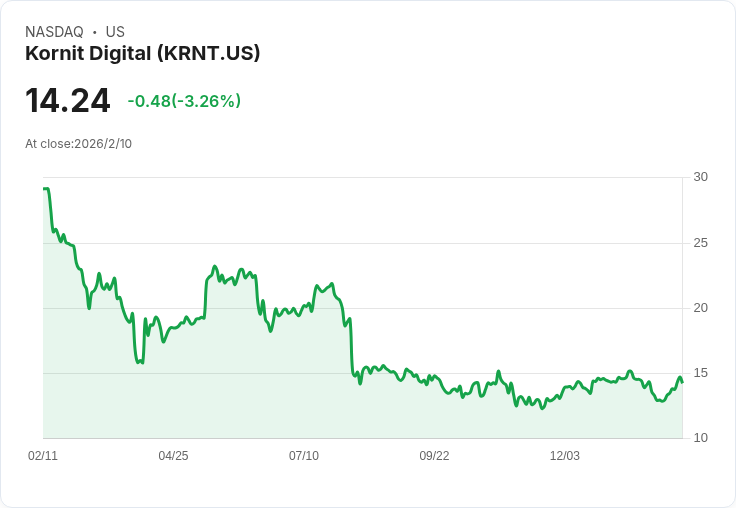
Task: Click the NASDAQ exchange label
Action: point(54,32)
